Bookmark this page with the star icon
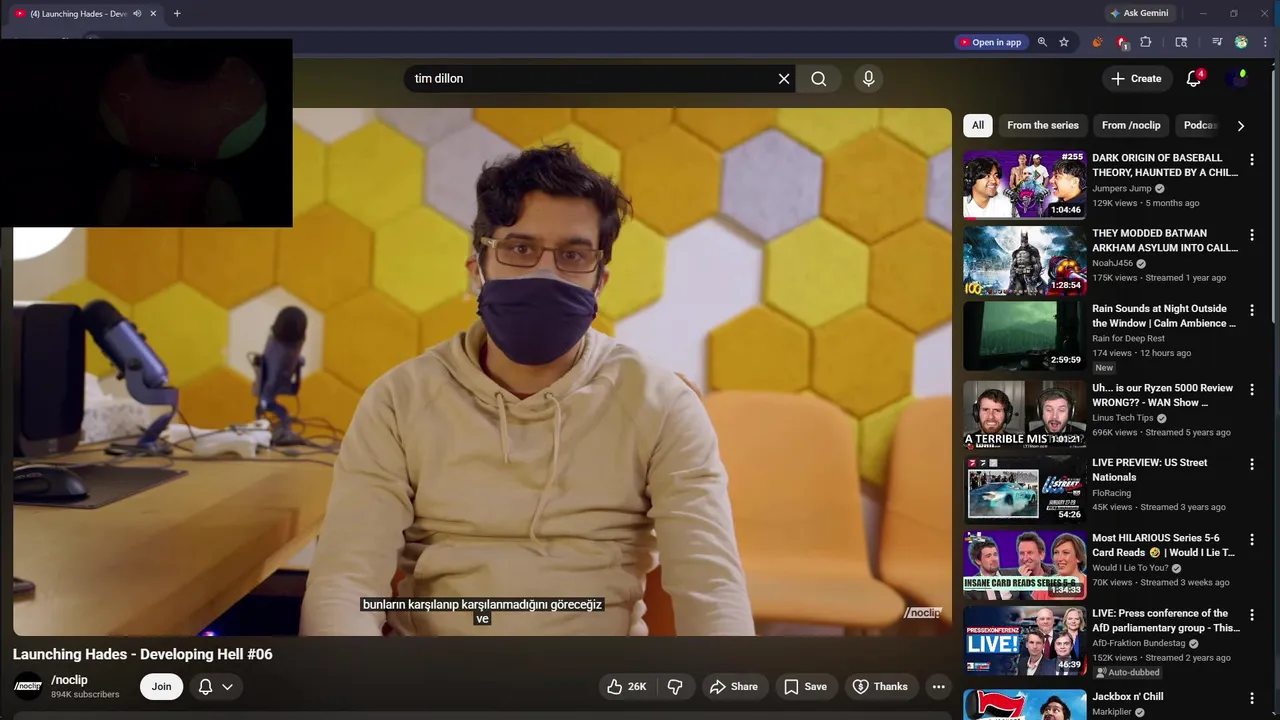Image resolution: width=1280 pixels, height=720 pixels. pos(1064,42)
